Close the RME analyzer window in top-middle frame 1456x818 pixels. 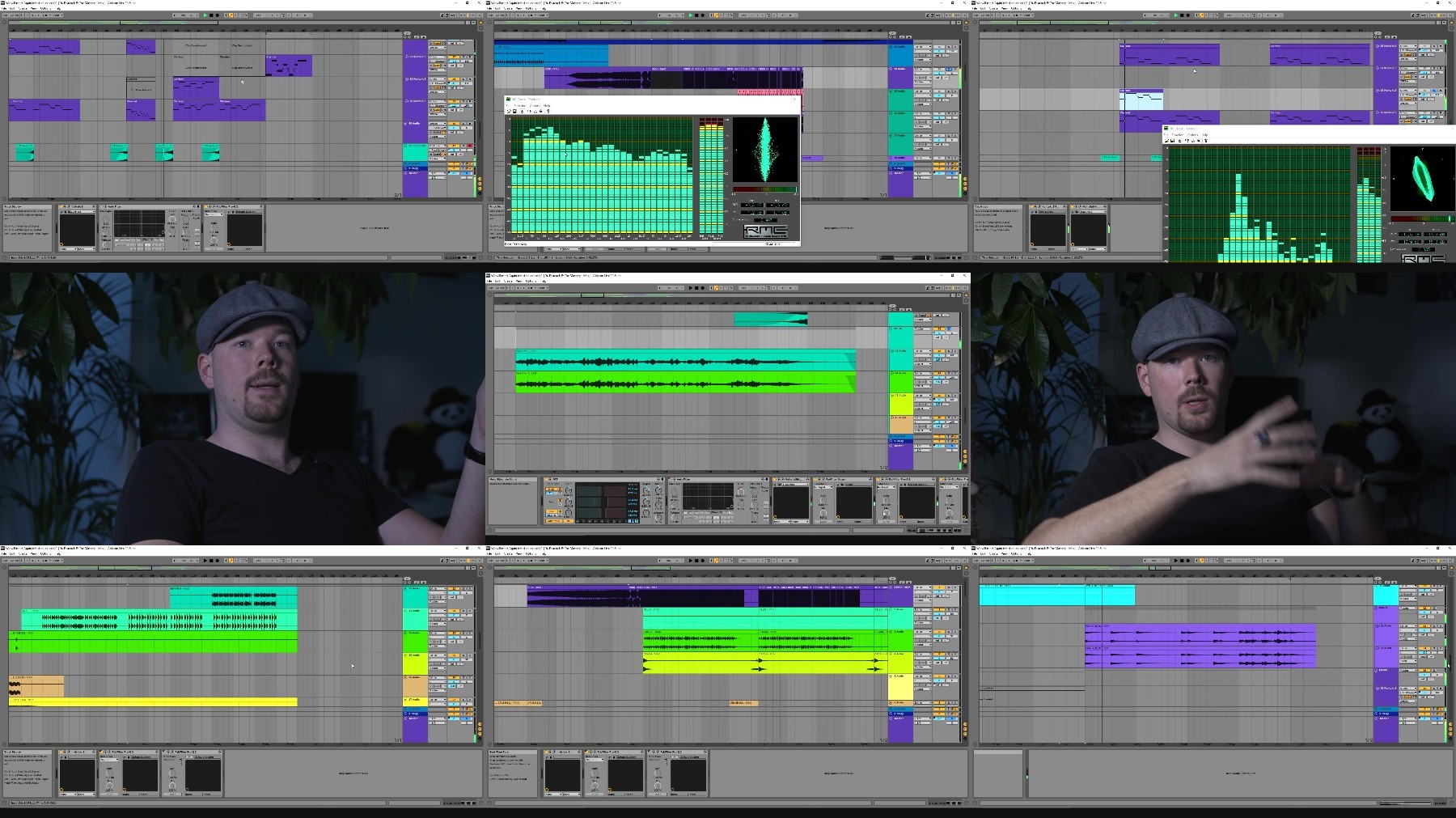click(794, 99)
